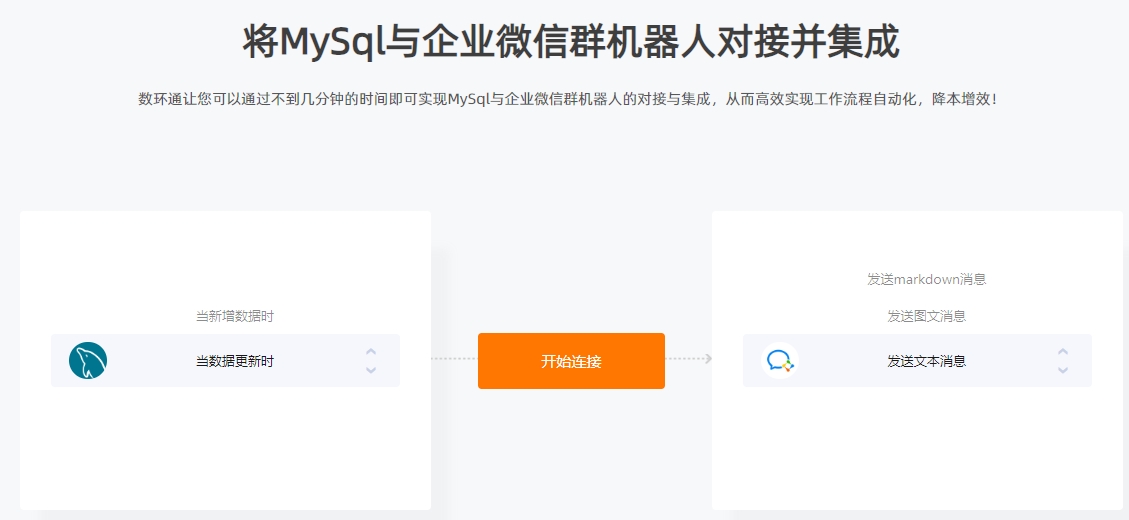Click the WeCom group robot chat icon

(780, 360)
